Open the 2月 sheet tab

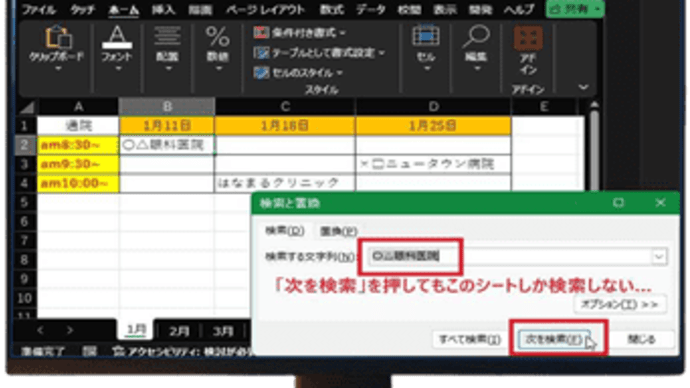[179, 331]
